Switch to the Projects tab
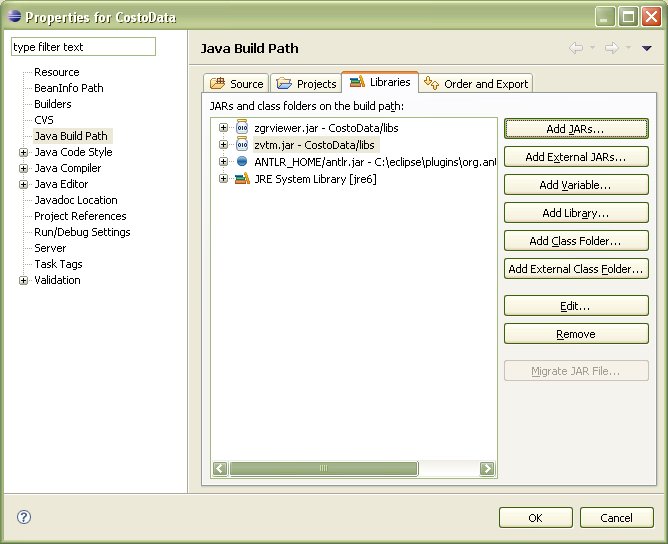This screenshot has height=544, width=668. pos(307,84)
